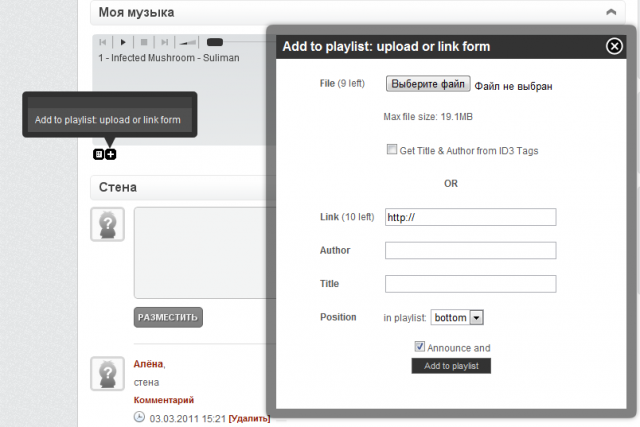Click the plus icon to add track
The width and height of the screenshot is (640, 427).
111,154
